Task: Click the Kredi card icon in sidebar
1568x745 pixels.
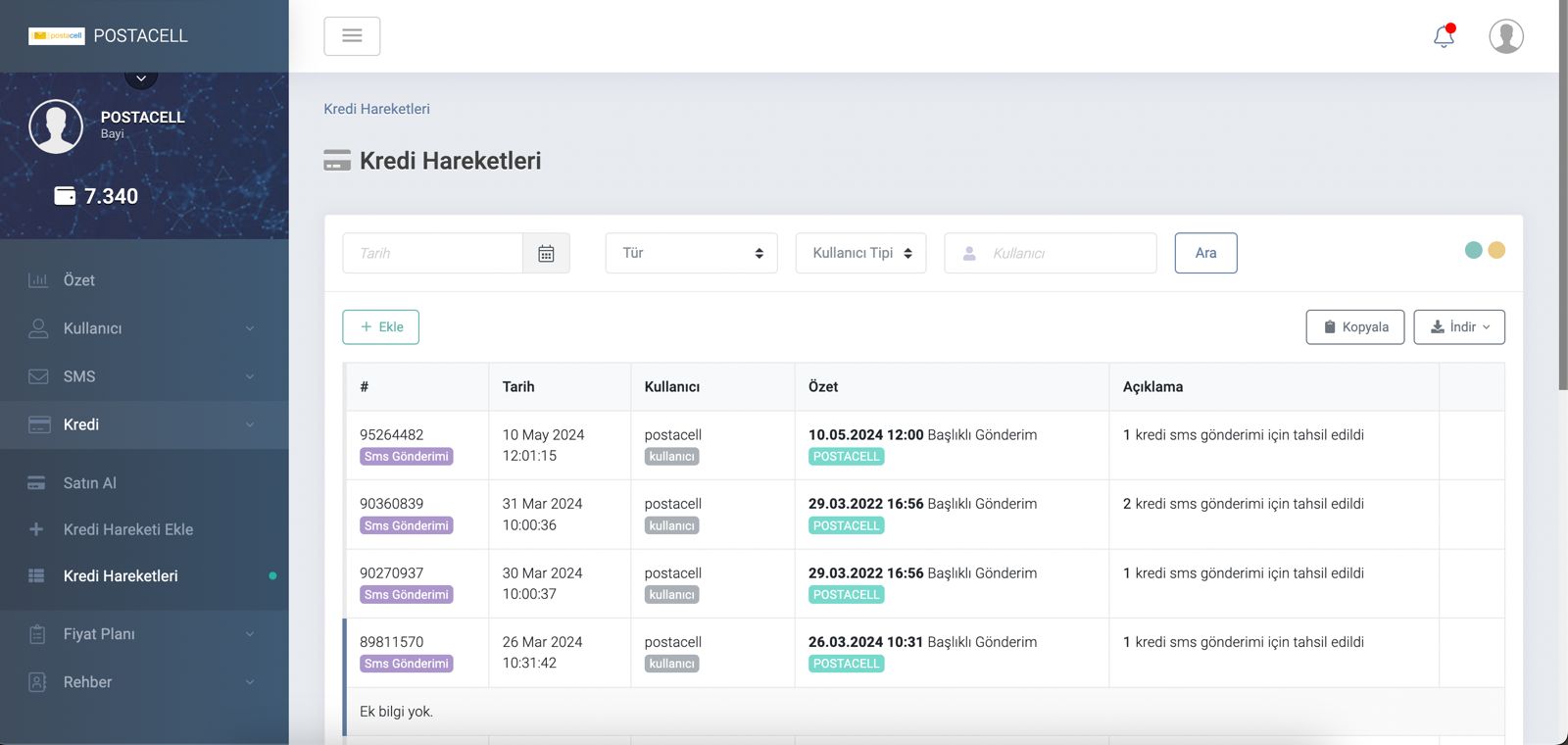Action: click(x=39, y=424)
